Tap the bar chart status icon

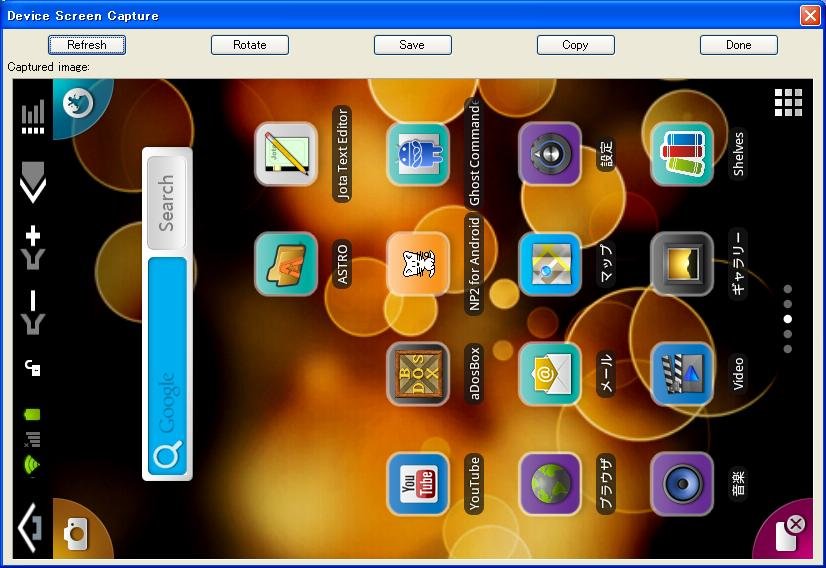pos(33,116)
